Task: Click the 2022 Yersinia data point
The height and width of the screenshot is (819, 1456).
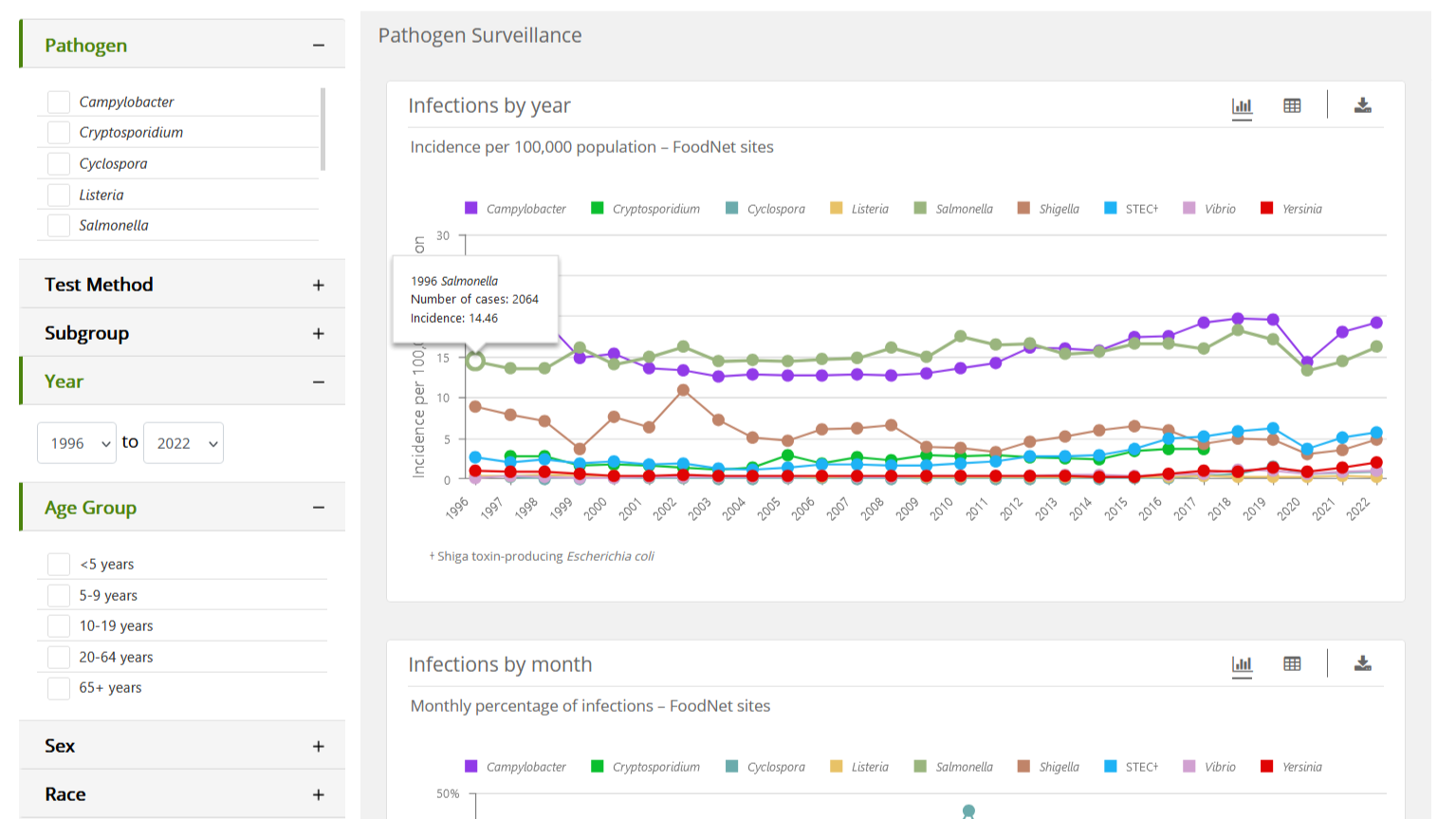Action: (1376, 463)
